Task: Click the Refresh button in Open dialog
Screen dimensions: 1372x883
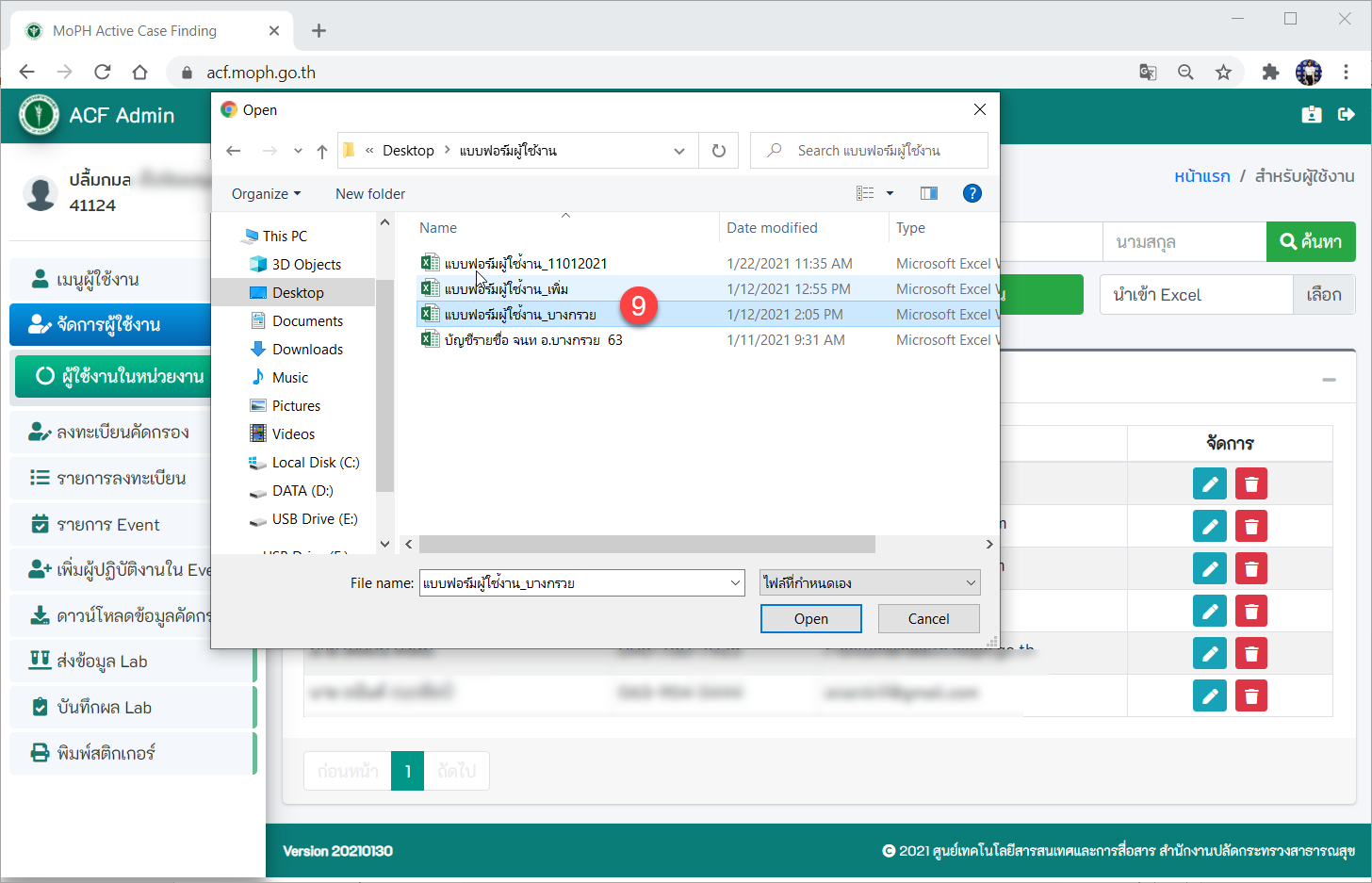Action: pyautogui.click(x=719, y=151)
